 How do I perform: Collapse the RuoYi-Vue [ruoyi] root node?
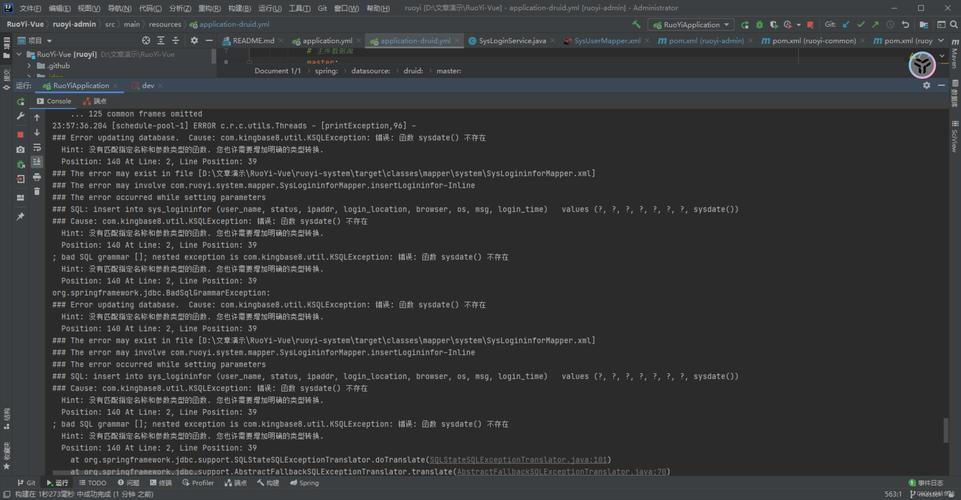(x=20, y=54)
